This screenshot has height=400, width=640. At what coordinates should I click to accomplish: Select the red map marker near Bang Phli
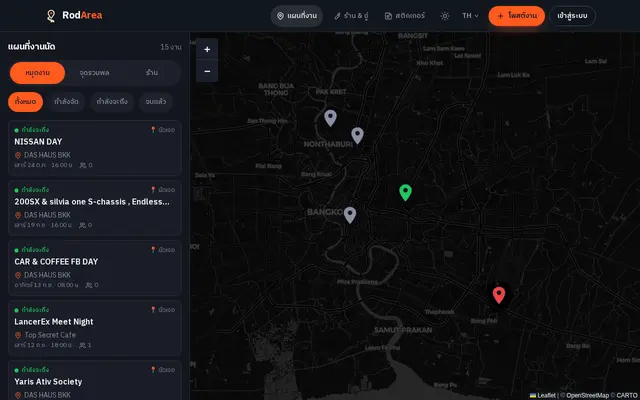click(499, 295)
